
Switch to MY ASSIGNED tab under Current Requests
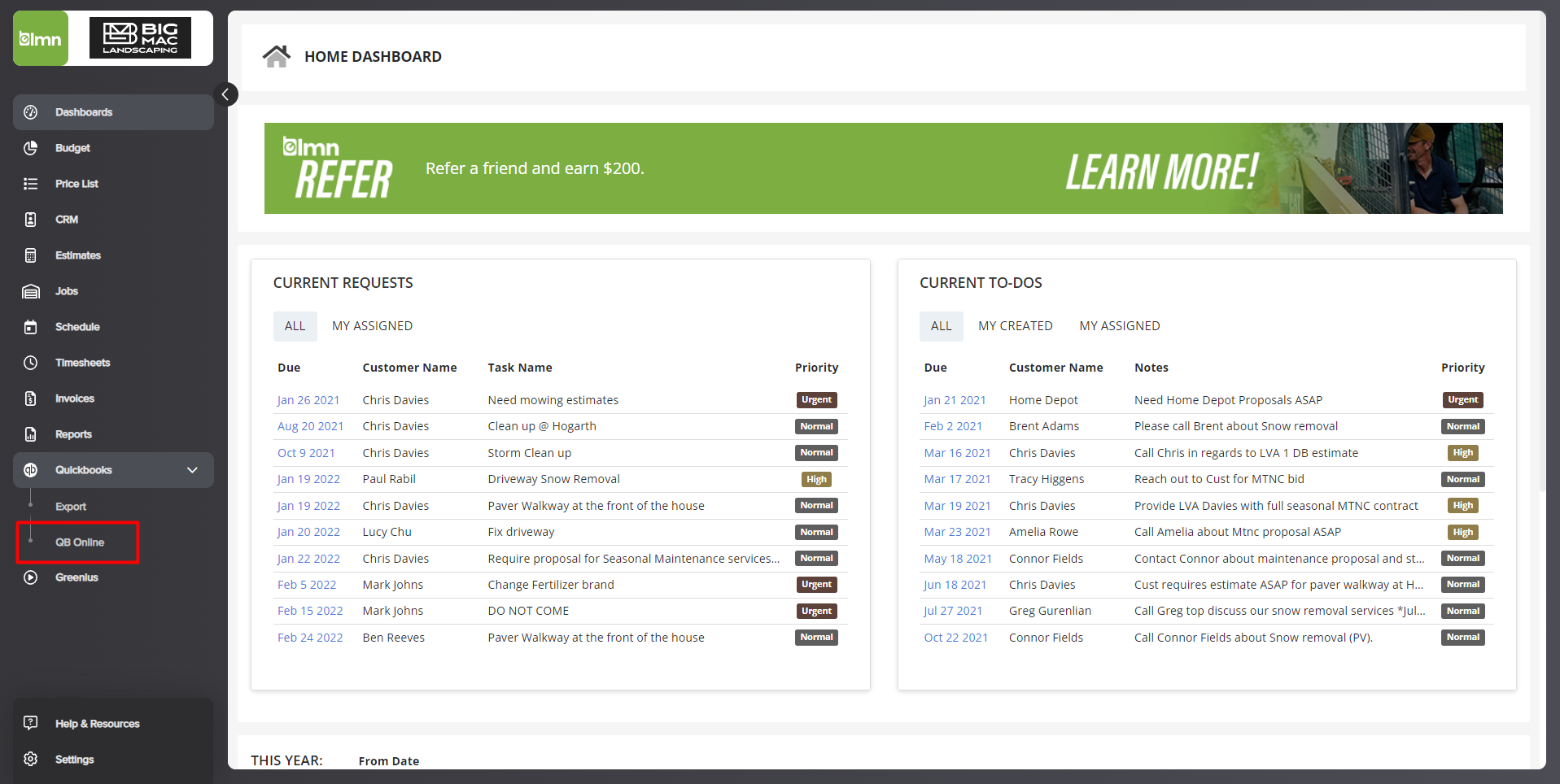[372, 325]
